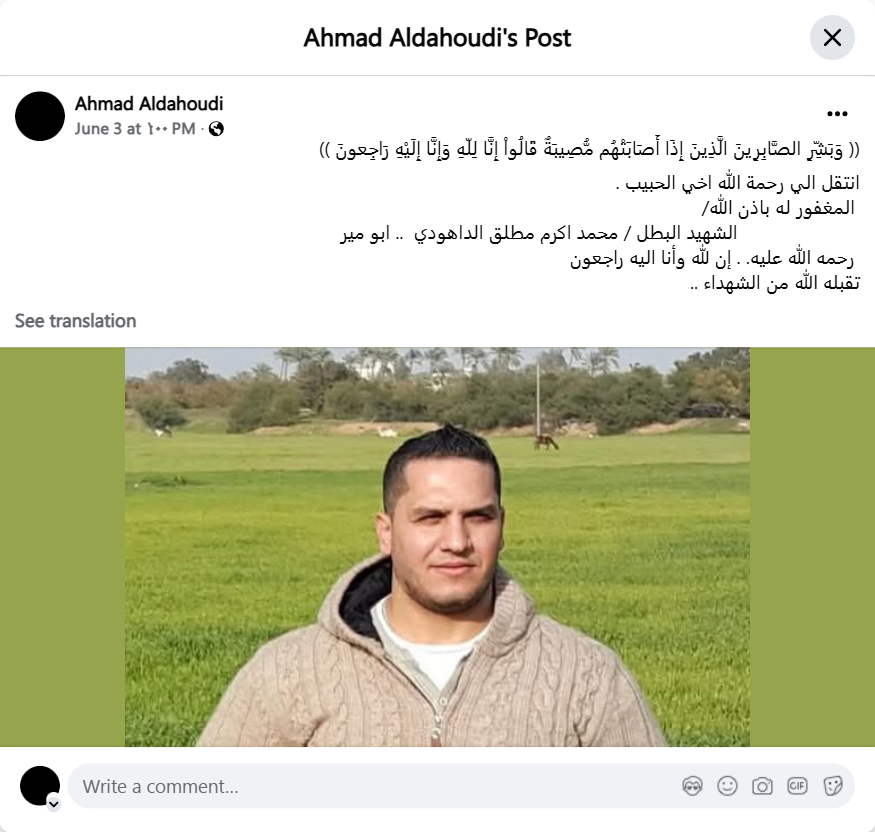The height and width of the screenshot is (832, 875).
Task: Click the commenter profile avatar at bottom
Action: [x=40, y=786]
